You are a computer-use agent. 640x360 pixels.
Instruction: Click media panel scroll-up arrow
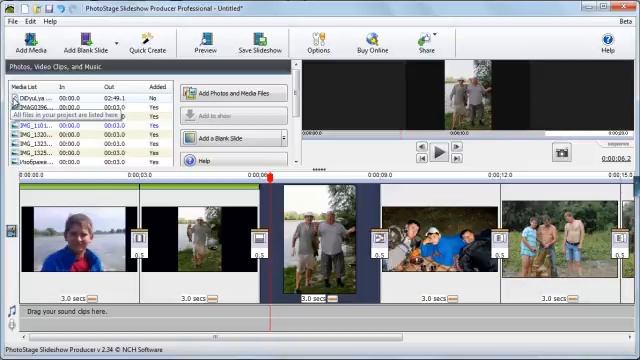296,64
